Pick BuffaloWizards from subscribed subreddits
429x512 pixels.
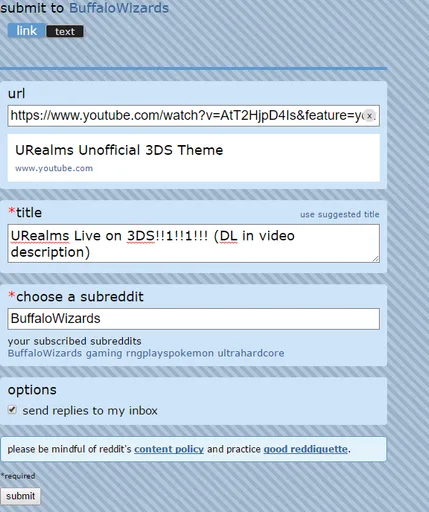pyautogui.click(x=45, y=353)
